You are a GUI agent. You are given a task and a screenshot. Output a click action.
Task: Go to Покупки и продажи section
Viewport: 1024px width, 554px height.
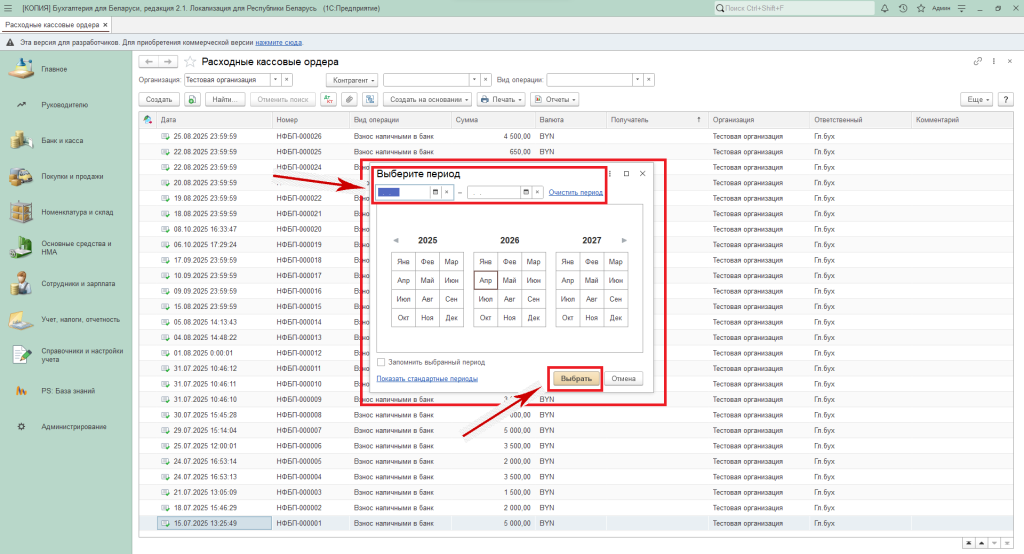tap(71, 176)
